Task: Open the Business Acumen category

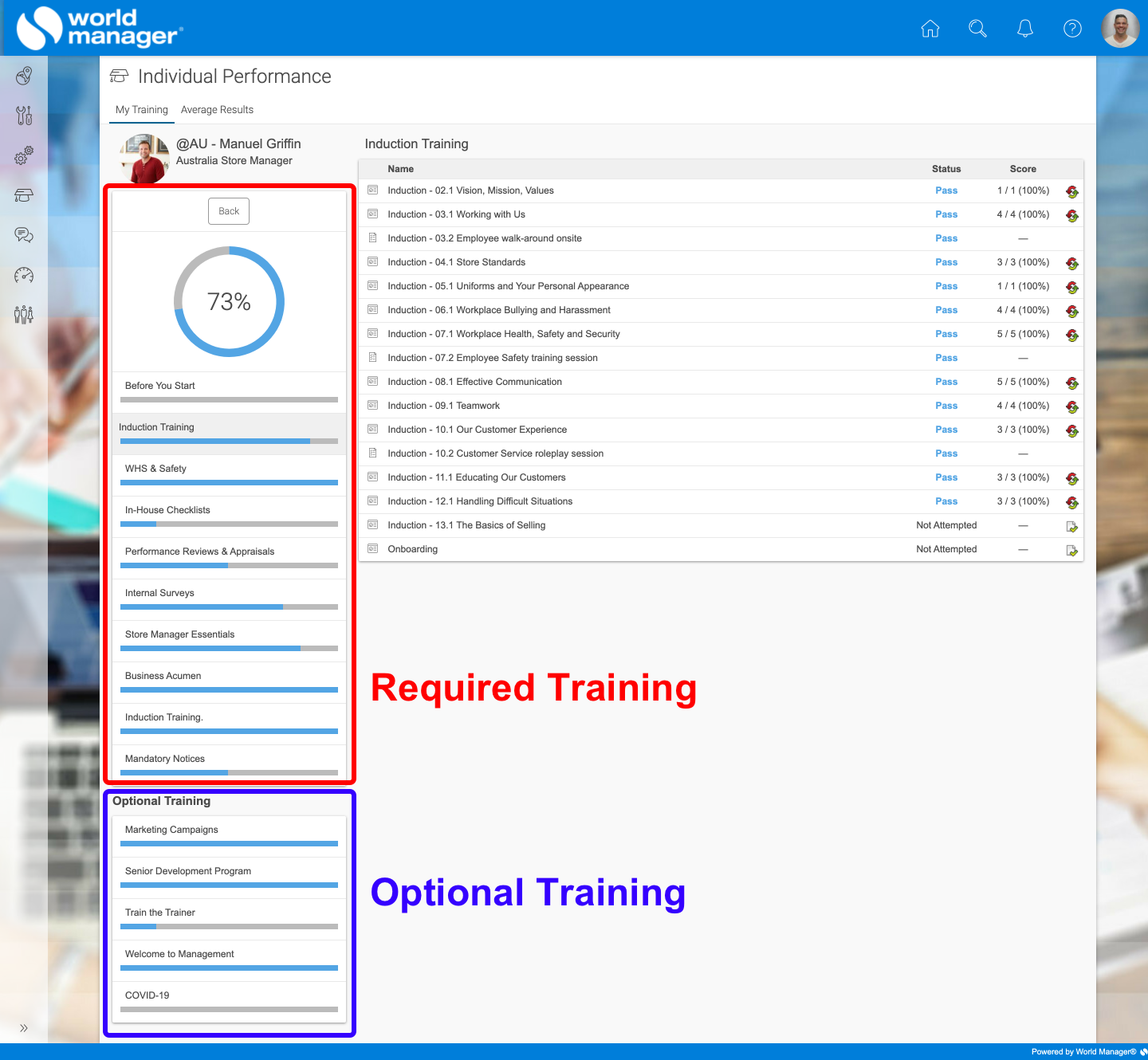Action: click(x=229, y=682)
